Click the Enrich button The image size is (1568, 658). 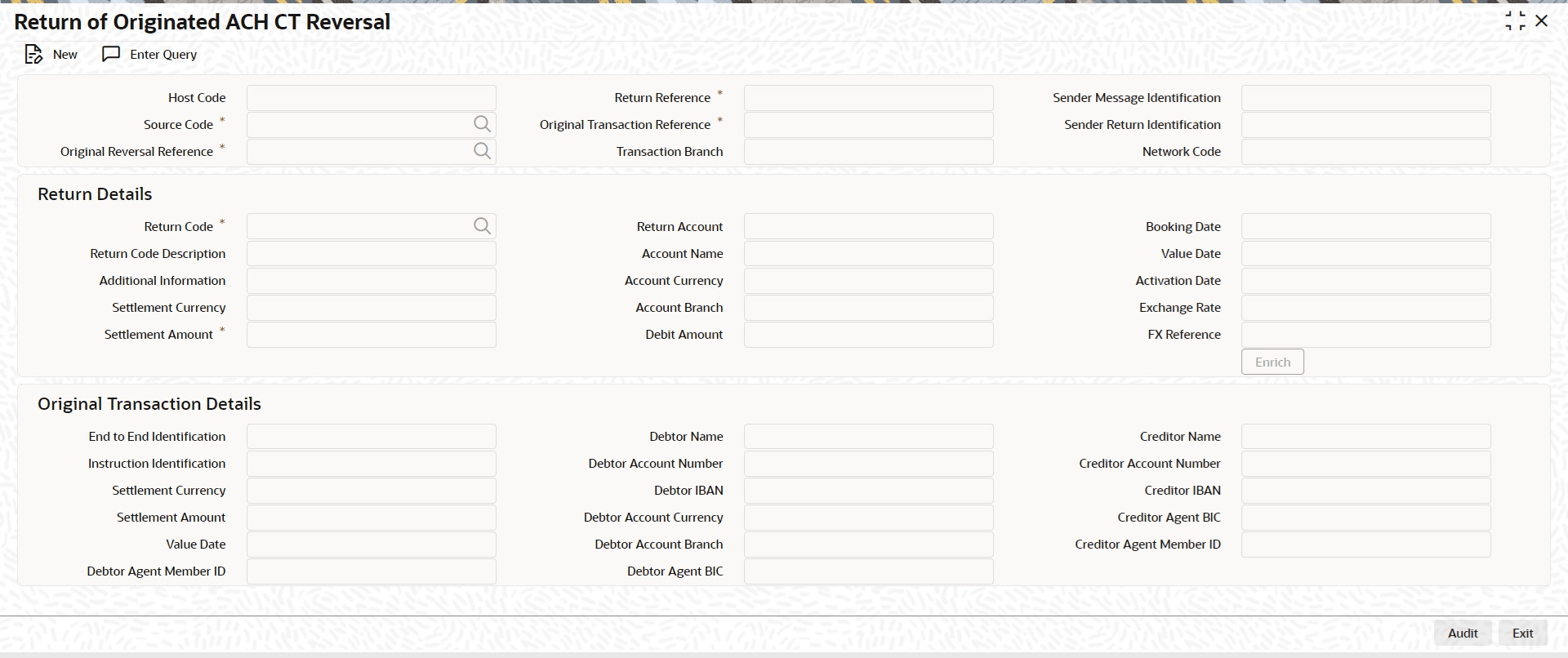pyautogui.click(x=1272, y=362)
